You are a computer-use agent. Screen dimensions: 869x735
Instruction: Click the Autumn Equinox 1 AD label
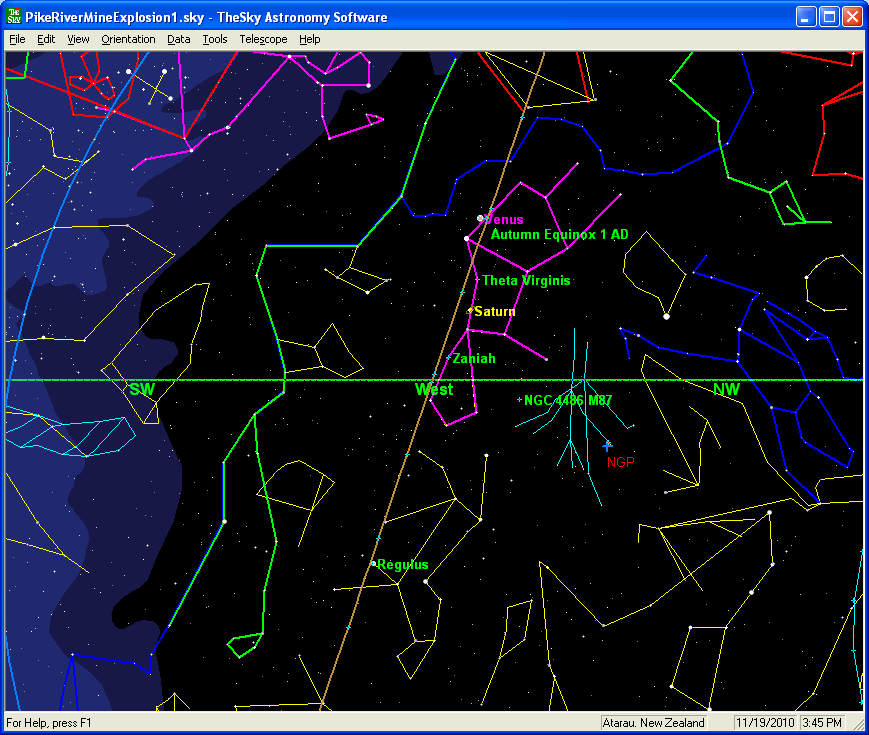pyautogui.click(x=559, y=234)
